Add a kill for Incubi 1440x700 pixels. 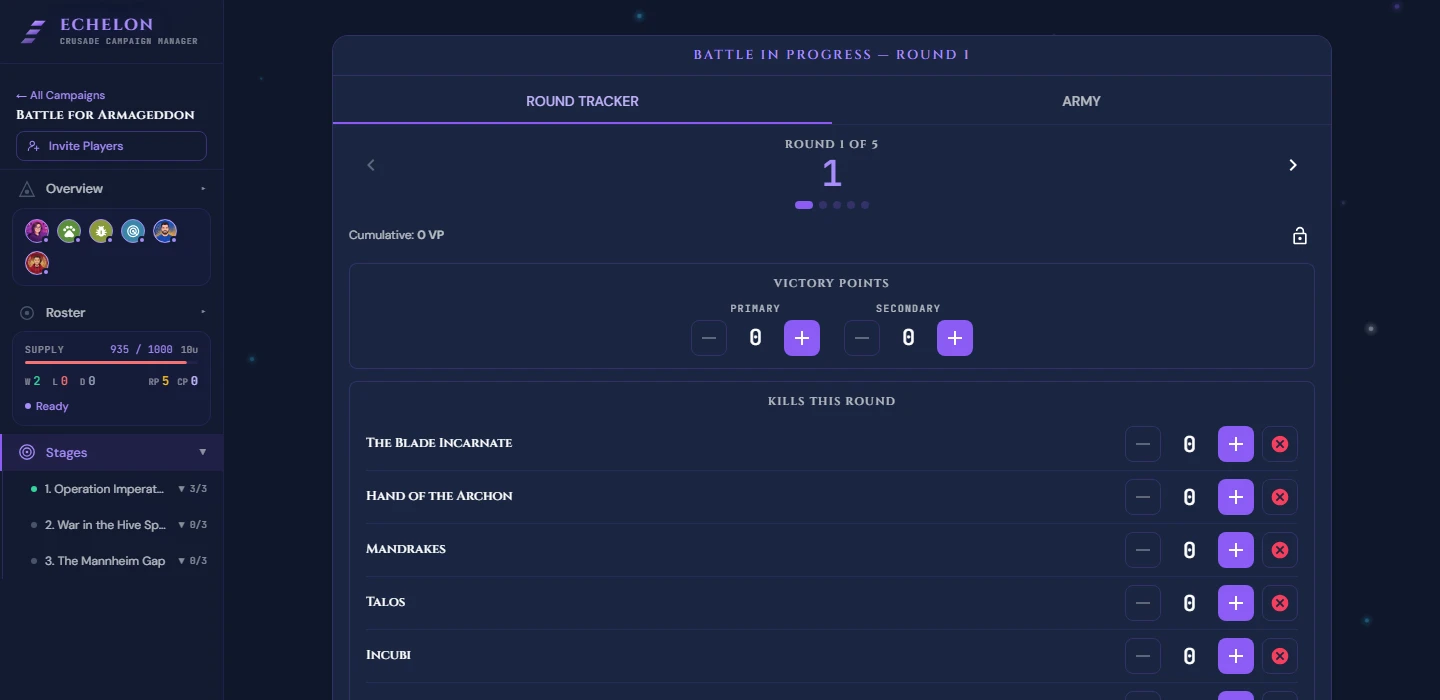click(1236, 656)
